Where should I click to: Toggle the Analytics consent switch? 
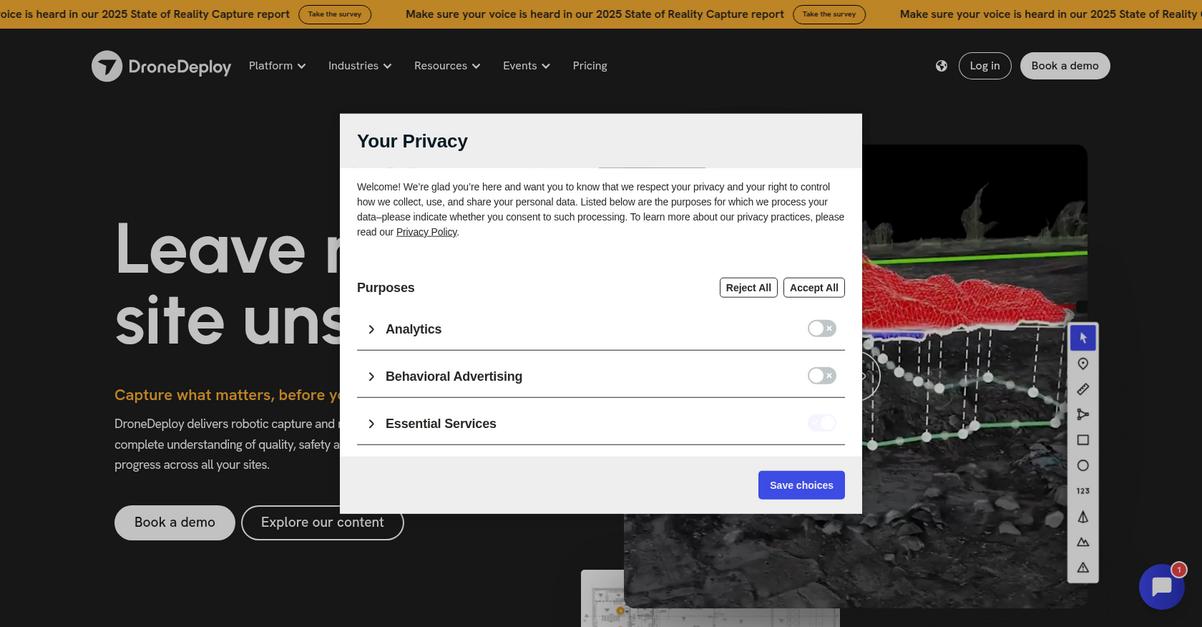822,328
